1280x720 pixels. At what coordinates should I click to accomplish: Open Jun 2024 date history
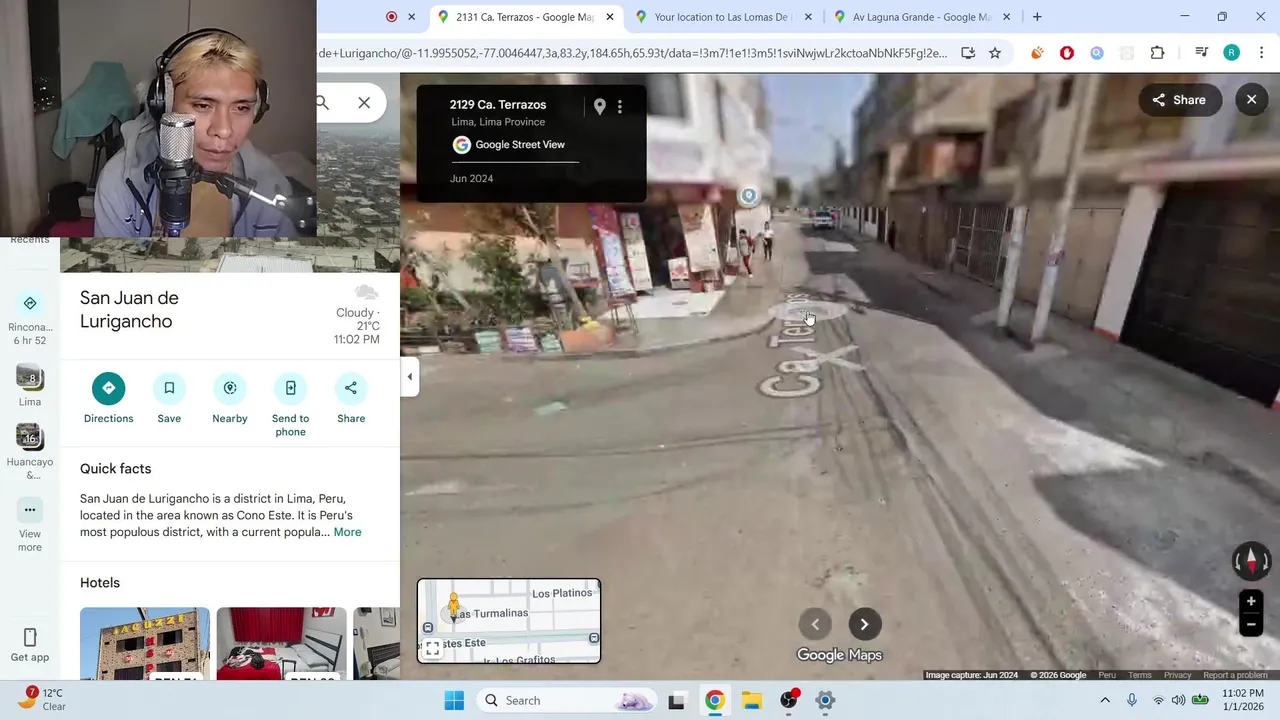(471, 178)
